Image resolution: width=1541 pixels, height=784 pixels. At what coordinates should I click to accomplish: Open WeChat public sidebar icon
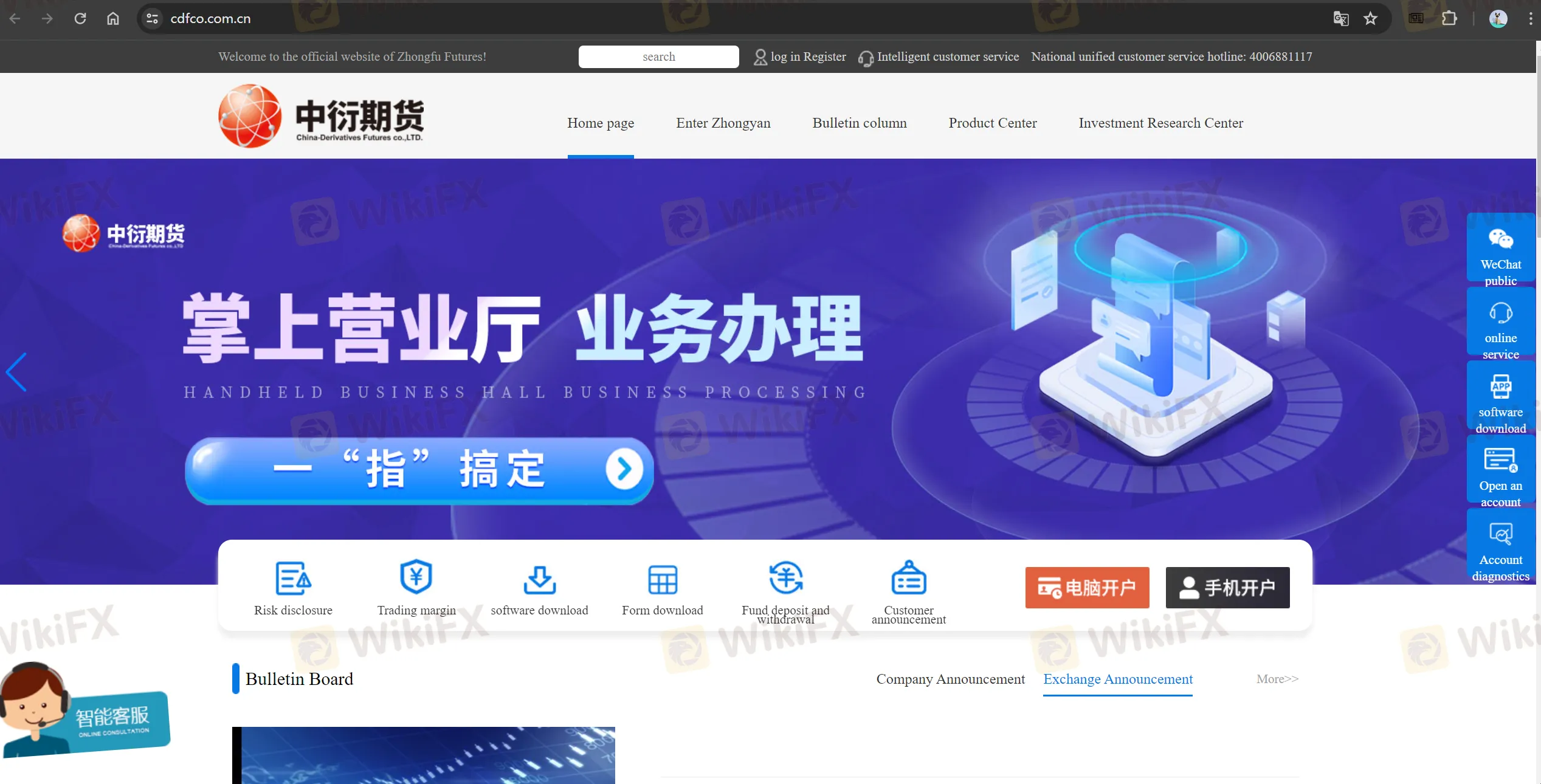(1500, 239)
